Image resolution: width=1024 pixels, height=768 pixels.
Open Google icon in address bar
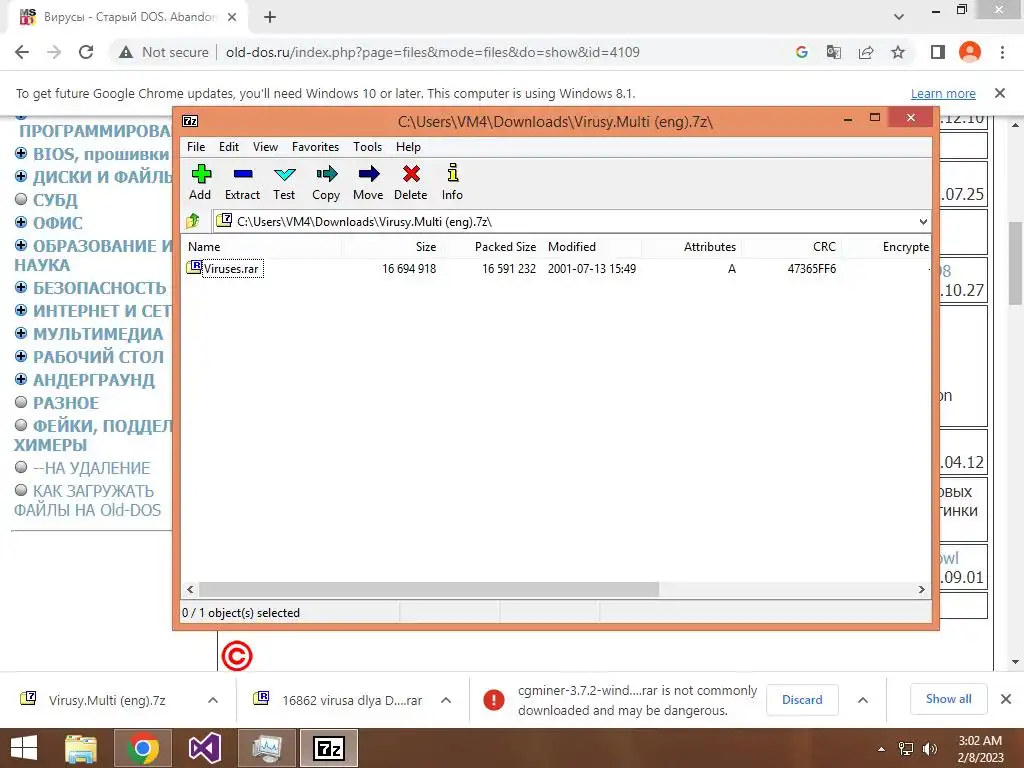(x=801, y=52)
